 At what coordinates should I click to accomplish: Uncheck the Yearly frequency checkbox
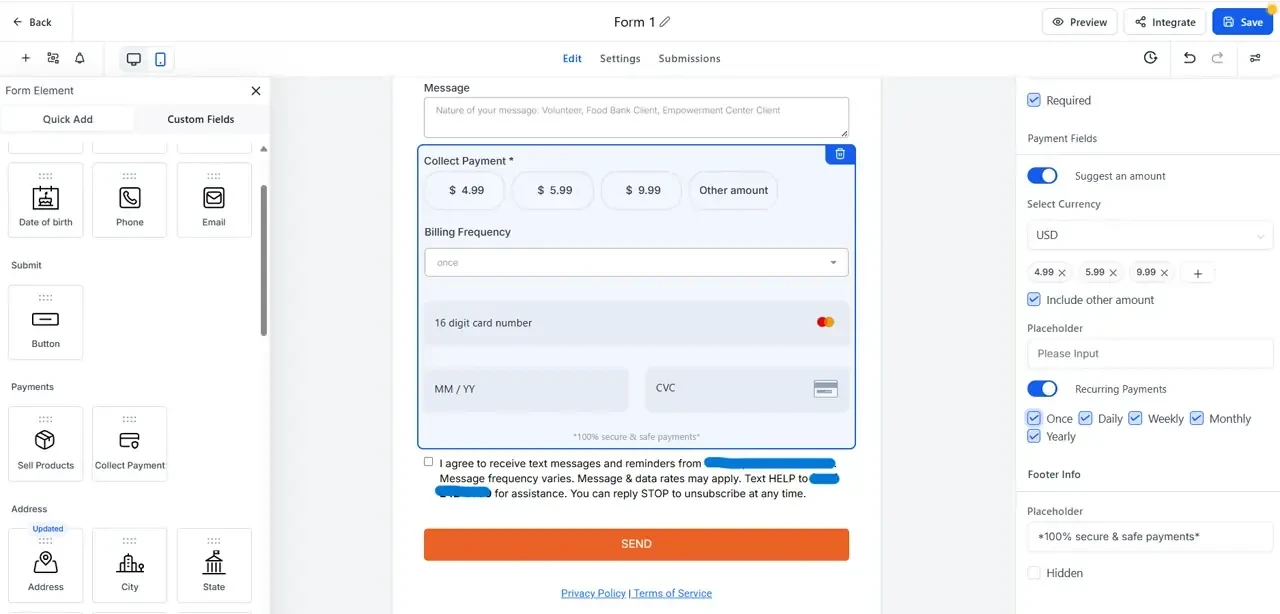(x=1034, y=436)
